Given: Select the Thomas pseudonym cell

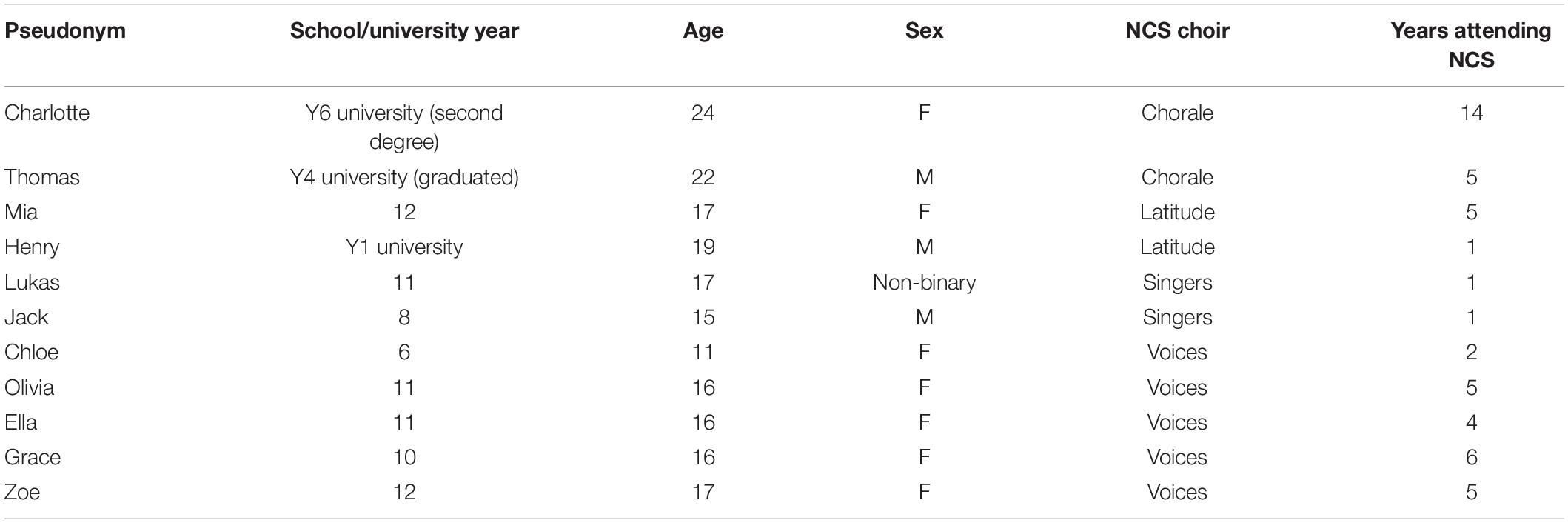Looking at the screenshot, I should (x=42, y=177).
